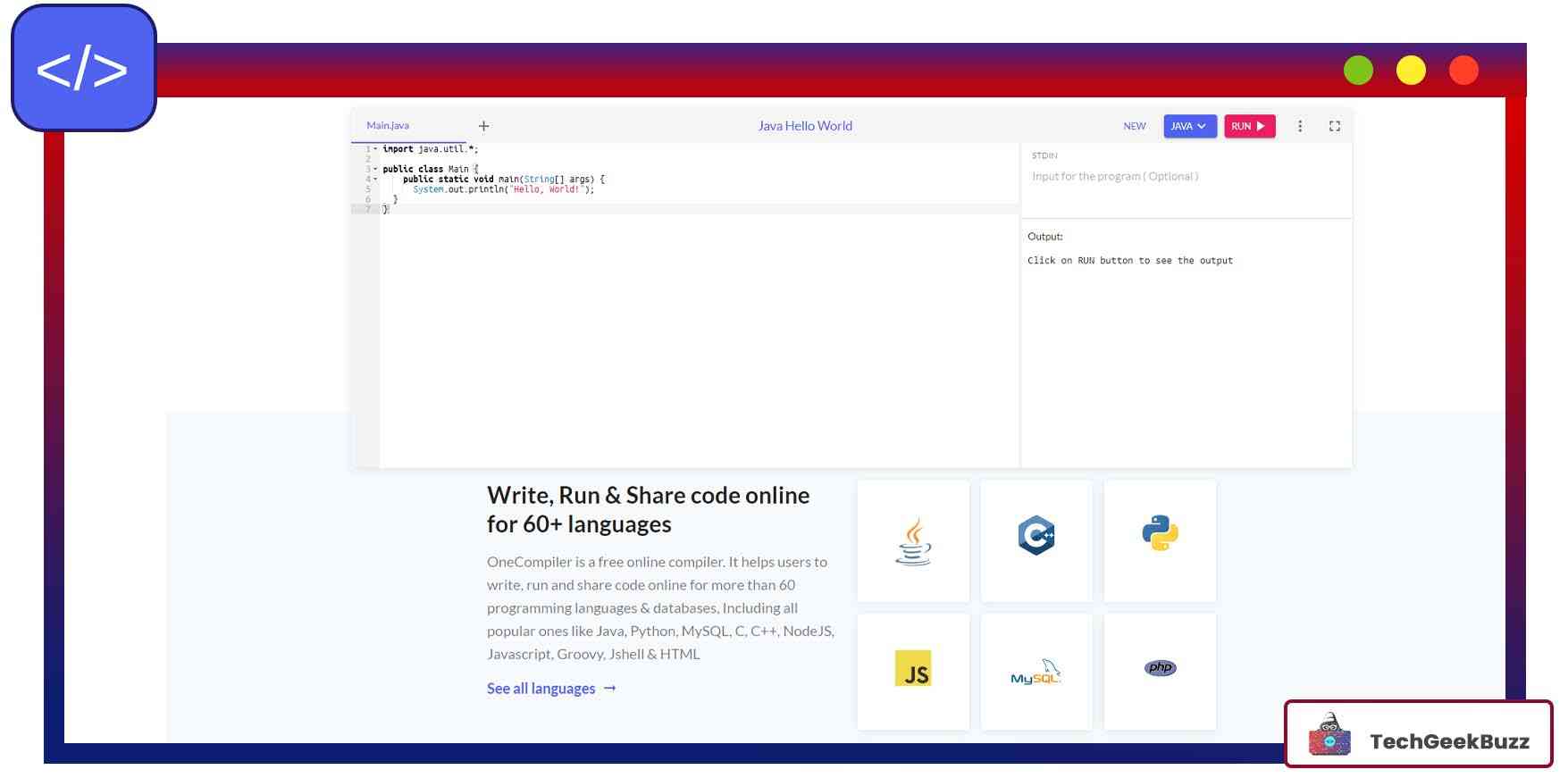Open the MySQL database tile
This screenshot has width=1568, height=778.
pyautogui.click(x=1036, y=670)
